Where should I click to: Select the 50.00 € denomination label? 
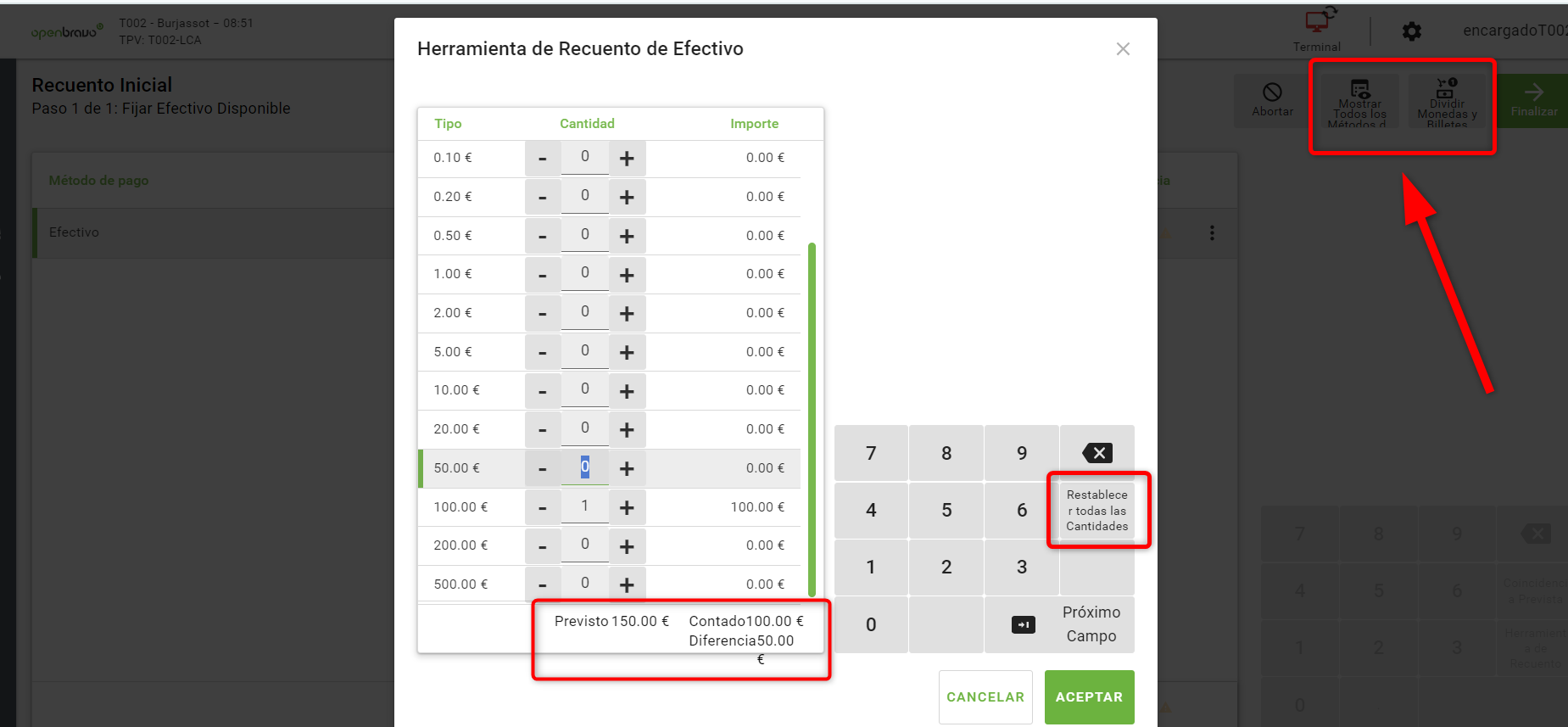pos(456,468)
